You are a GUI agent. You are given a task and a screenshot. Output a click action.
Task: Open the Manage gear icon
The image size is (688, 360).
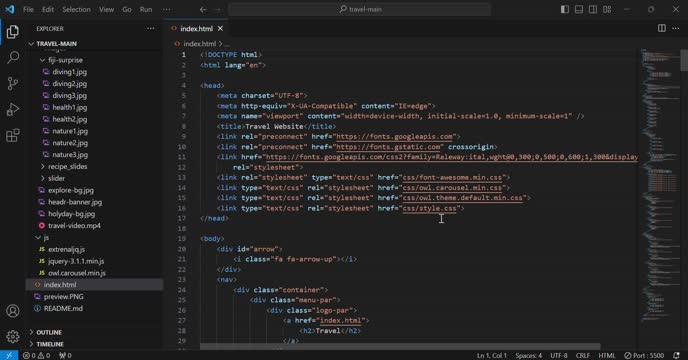tap(13, 337)
